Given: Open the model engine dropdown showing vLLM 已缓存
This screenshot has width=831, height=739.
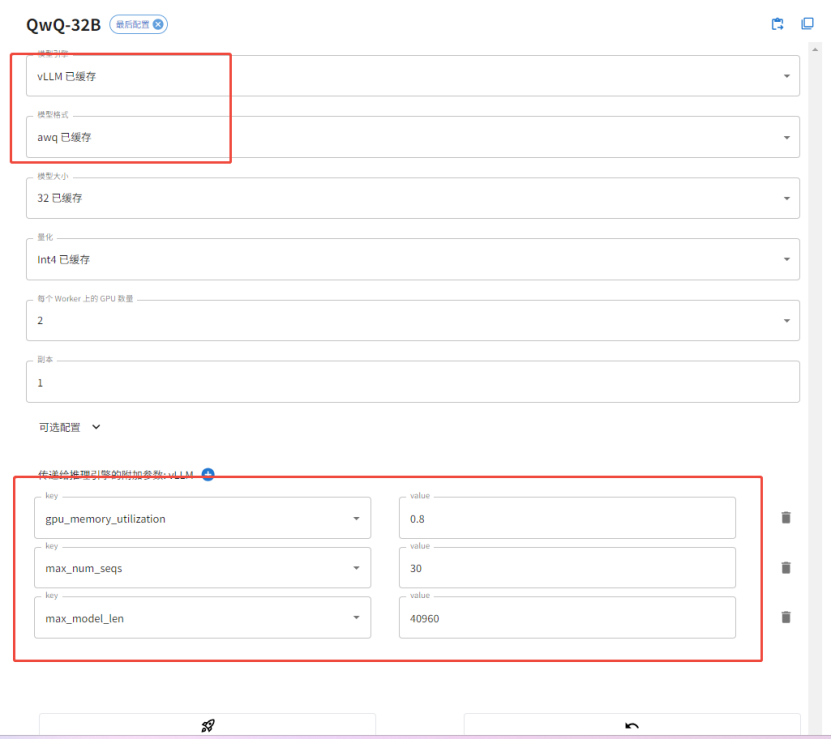Looking at the screenshot, I should pyautogui.click(x=413, y=76).
